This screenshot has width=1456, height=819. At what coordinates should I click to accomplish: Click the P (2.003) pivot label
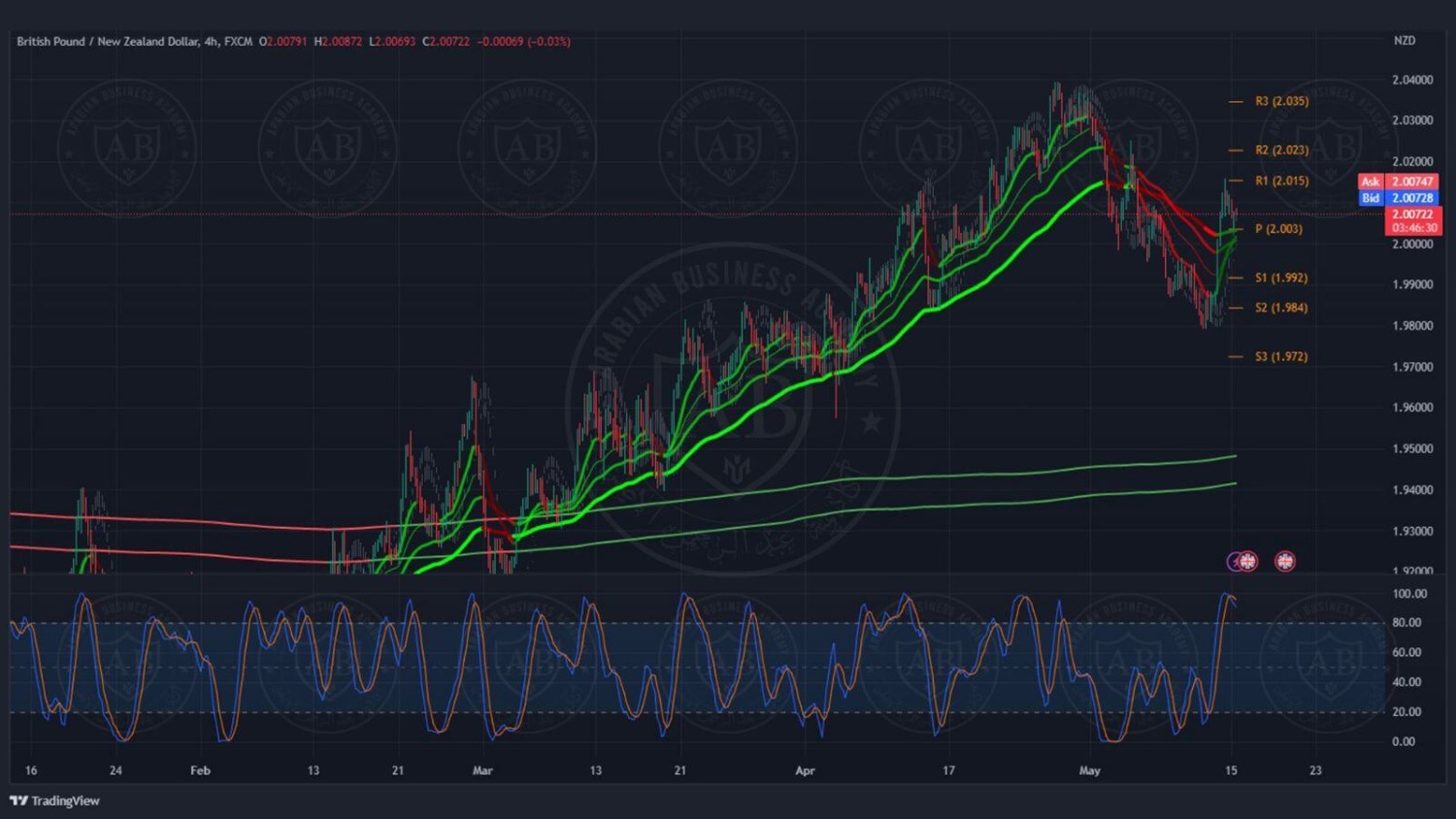1278,229
